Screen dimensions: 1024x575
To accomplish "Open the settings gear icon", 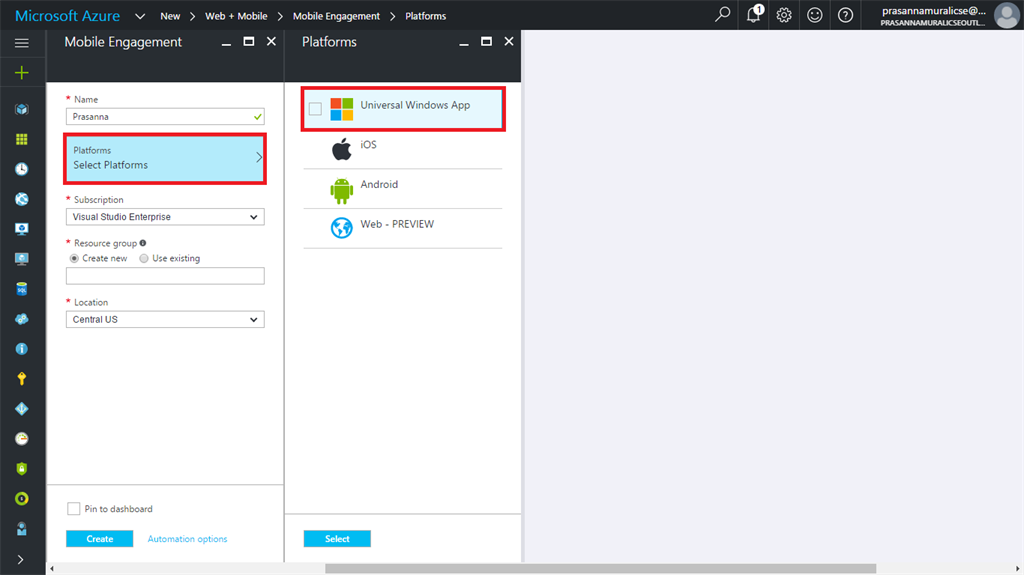I will pyautogui.click(x=784, y=15).
